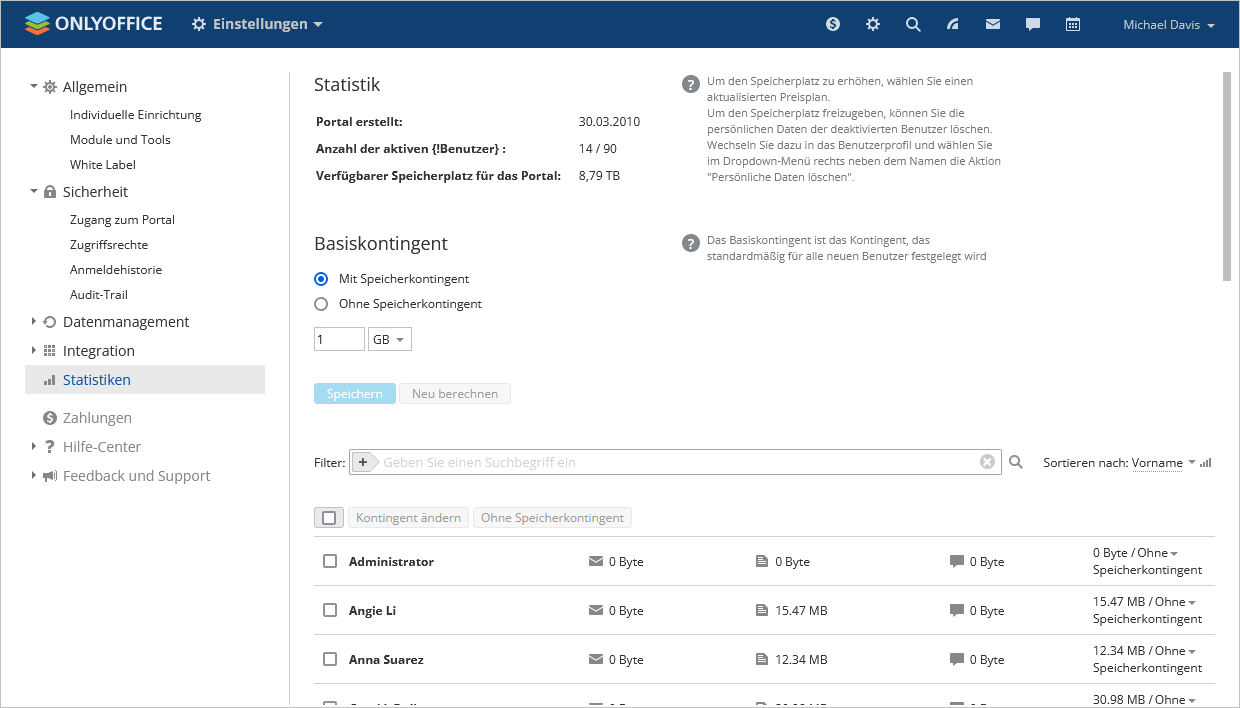Open the Angie Li user link

coord(372,611)
